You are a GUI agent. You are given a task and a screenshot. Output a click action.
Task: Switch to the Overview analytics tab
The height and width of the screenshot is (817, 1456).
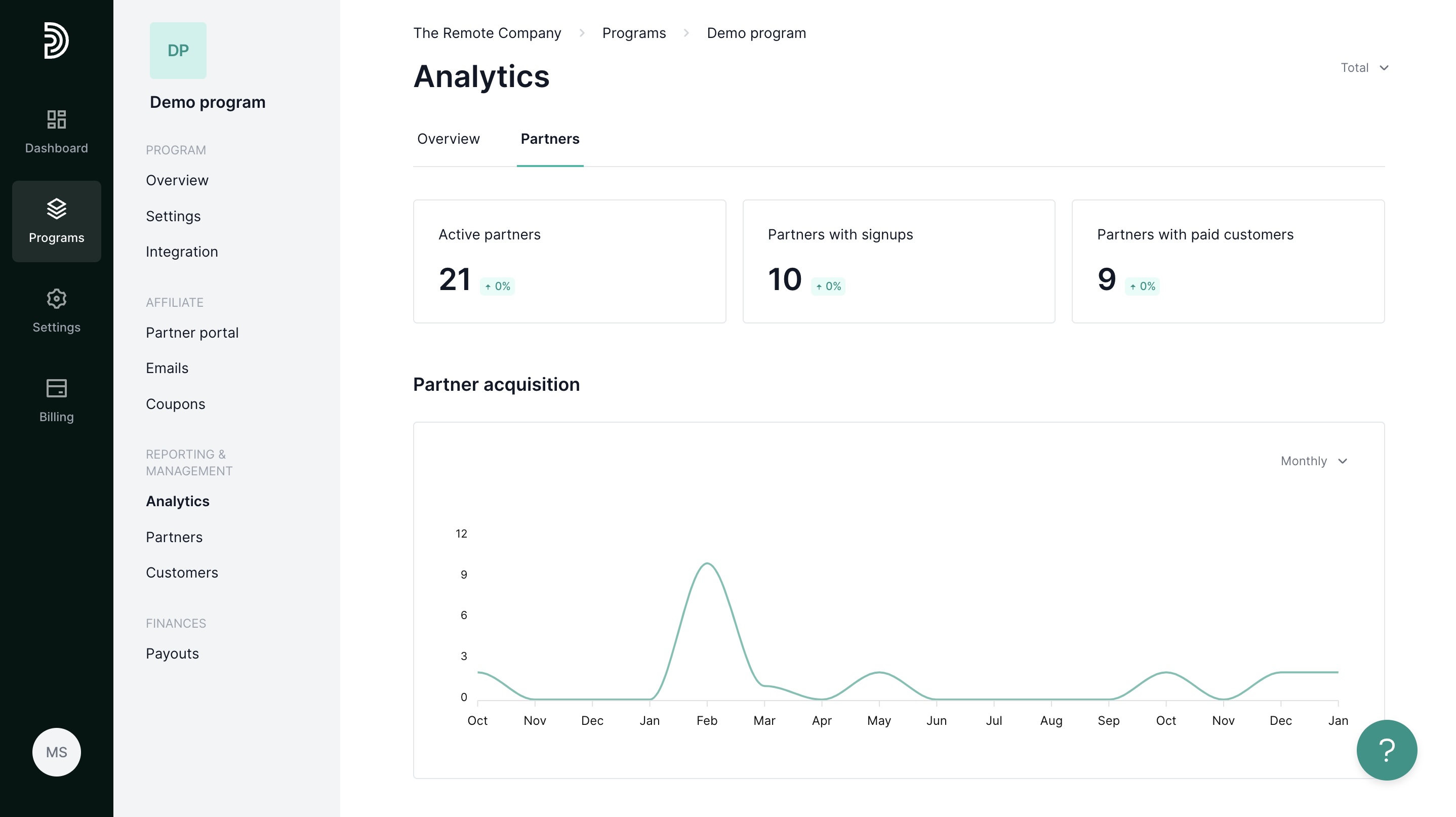[448, 139]
